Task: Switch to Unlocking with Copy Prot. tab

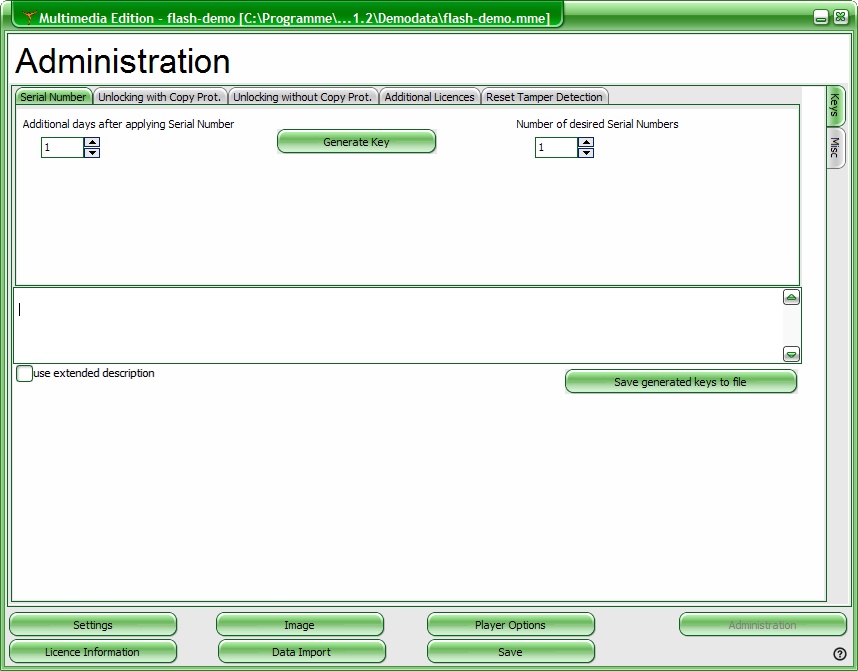Action: click(161, 97)
